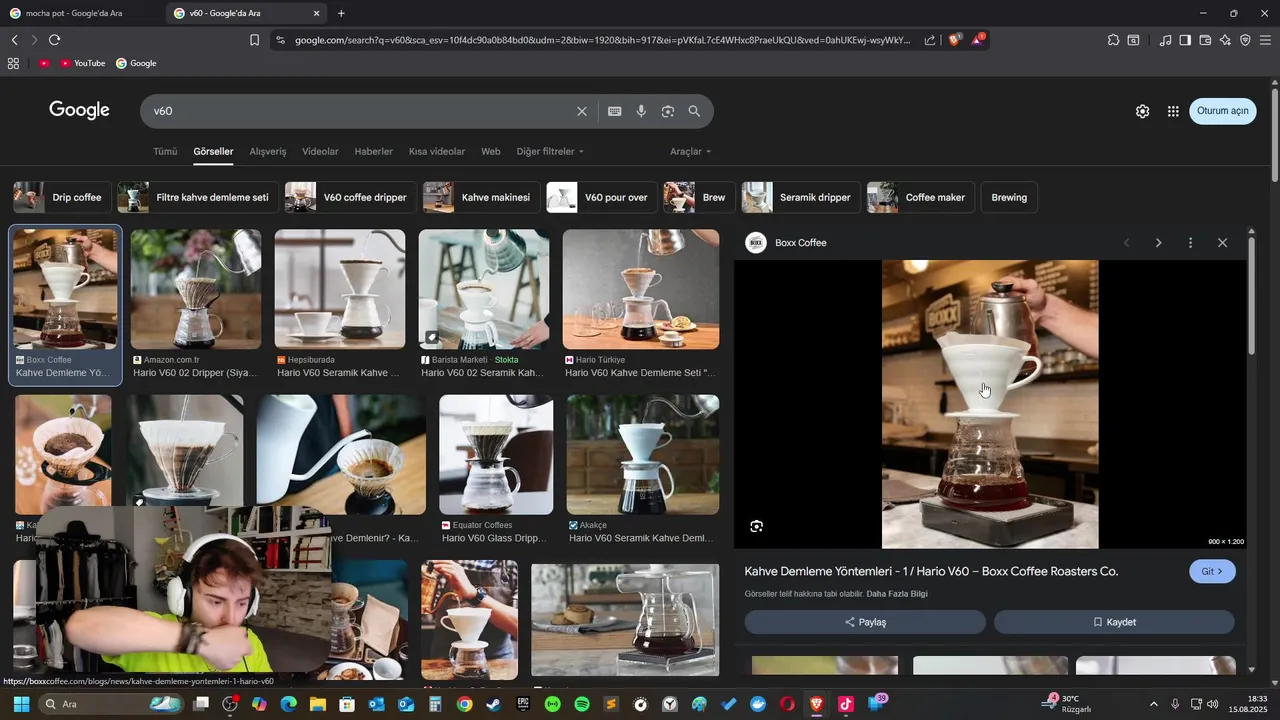
Task: Click the Git visit button
Action: point(1212,571)
